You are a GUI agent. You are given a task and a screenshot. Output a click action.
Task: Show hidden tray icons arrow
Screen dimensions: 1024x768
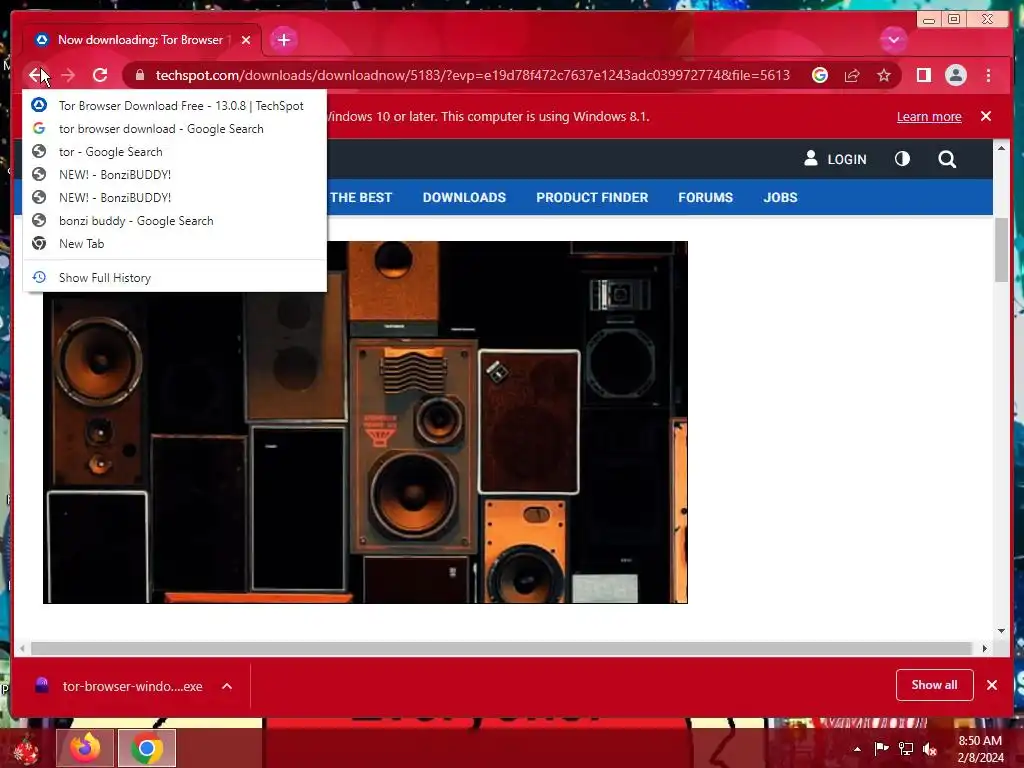857,749
